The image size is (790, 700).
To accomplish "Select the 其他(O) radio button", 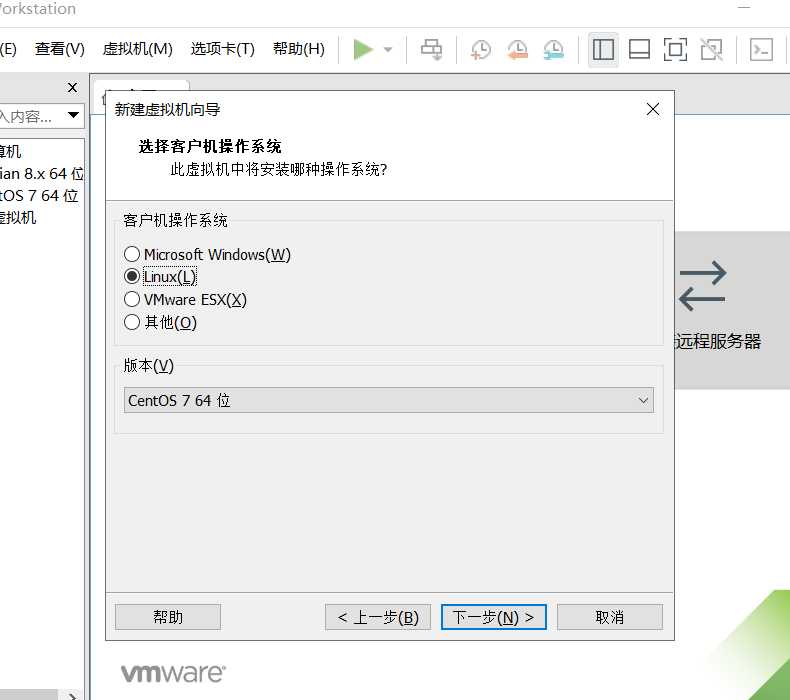I will click(x=132, y=322).
